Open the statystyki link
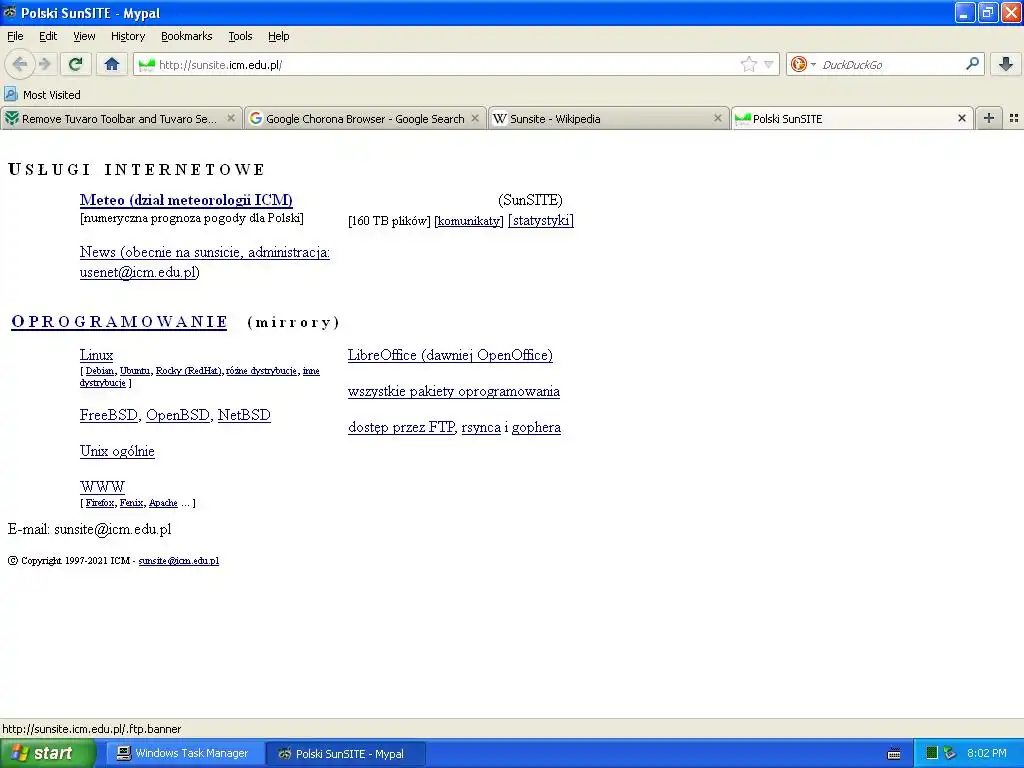This screenshot has height=768, width=1024. [x=541, y=220]
